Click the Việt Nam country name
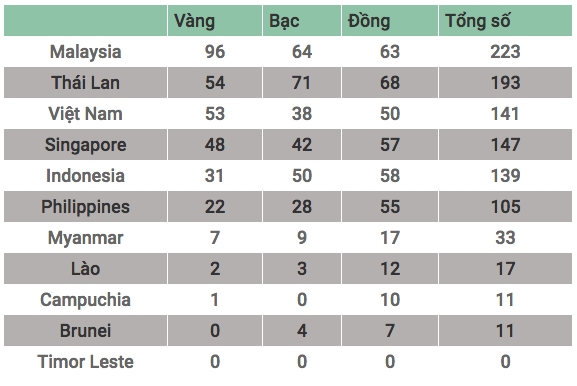This screenshot has height=386, width=577. 85,113
